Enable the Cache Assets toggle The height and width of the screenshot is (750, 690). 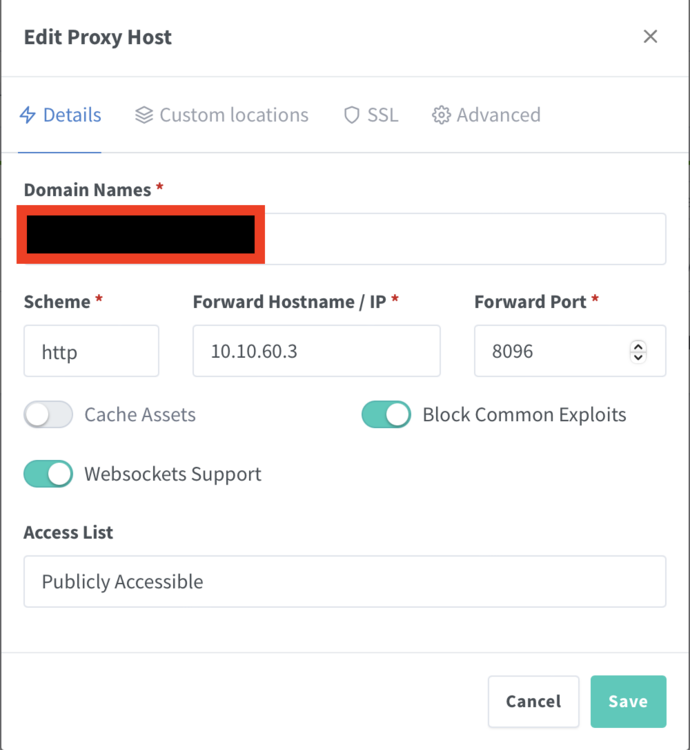(48, 414)
